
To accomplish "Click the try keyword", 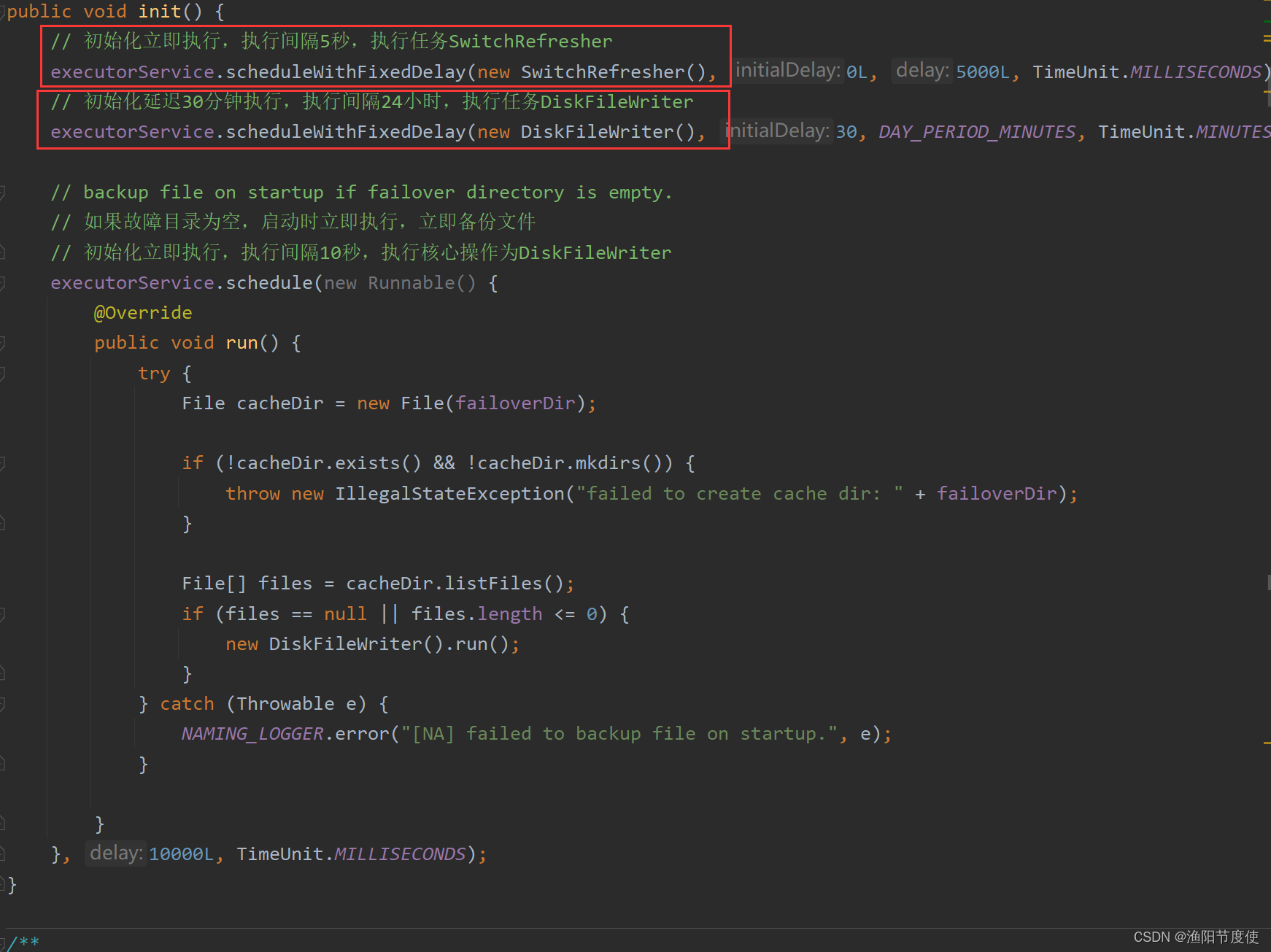I will [154, 374].
